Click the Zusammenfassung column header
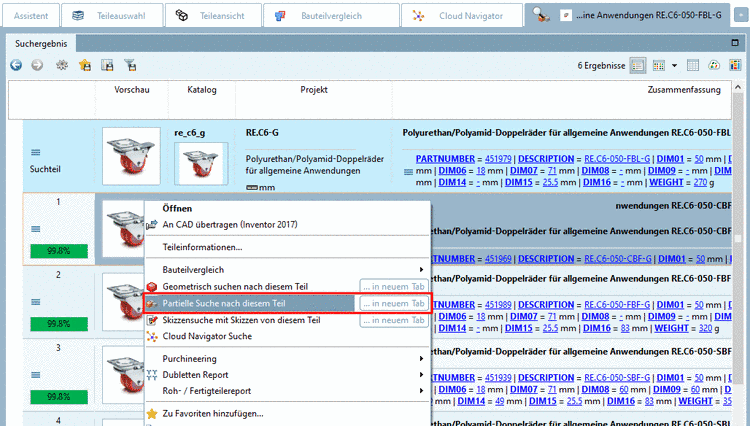The height and width of the screenshot is (426, 750). click(684, 90)
